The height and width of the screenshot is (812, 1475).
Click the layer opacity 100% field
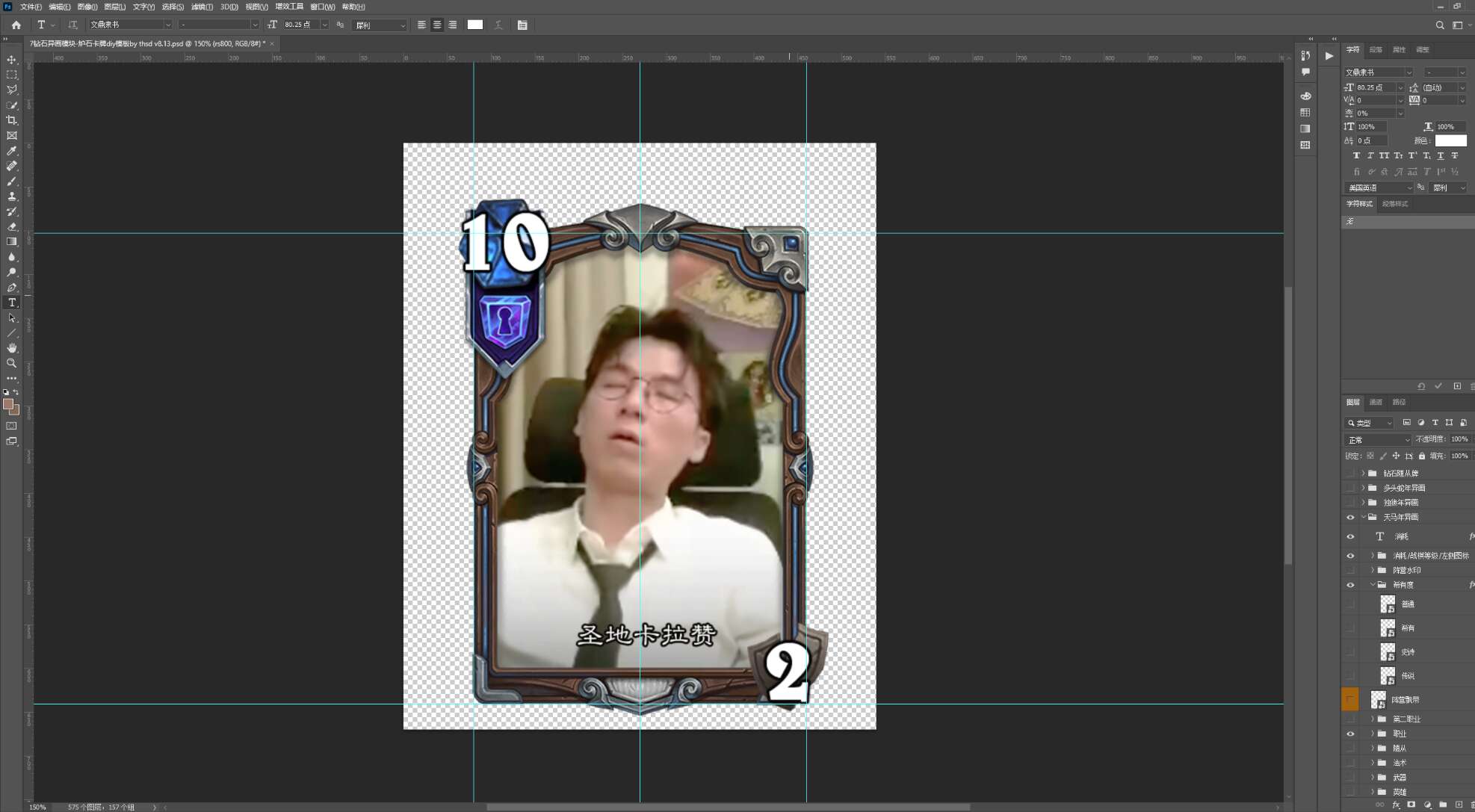click(1459, 439)
